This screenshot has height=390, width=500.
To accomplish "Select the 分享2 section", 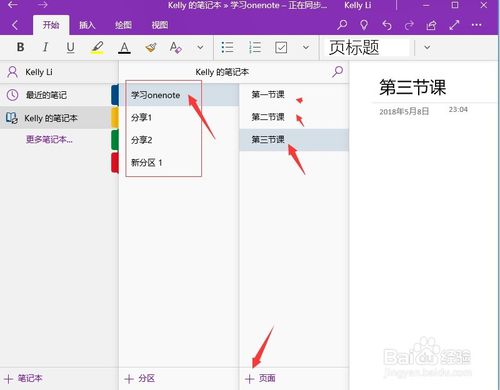I will pyautogui.click(x=179, y=140).
